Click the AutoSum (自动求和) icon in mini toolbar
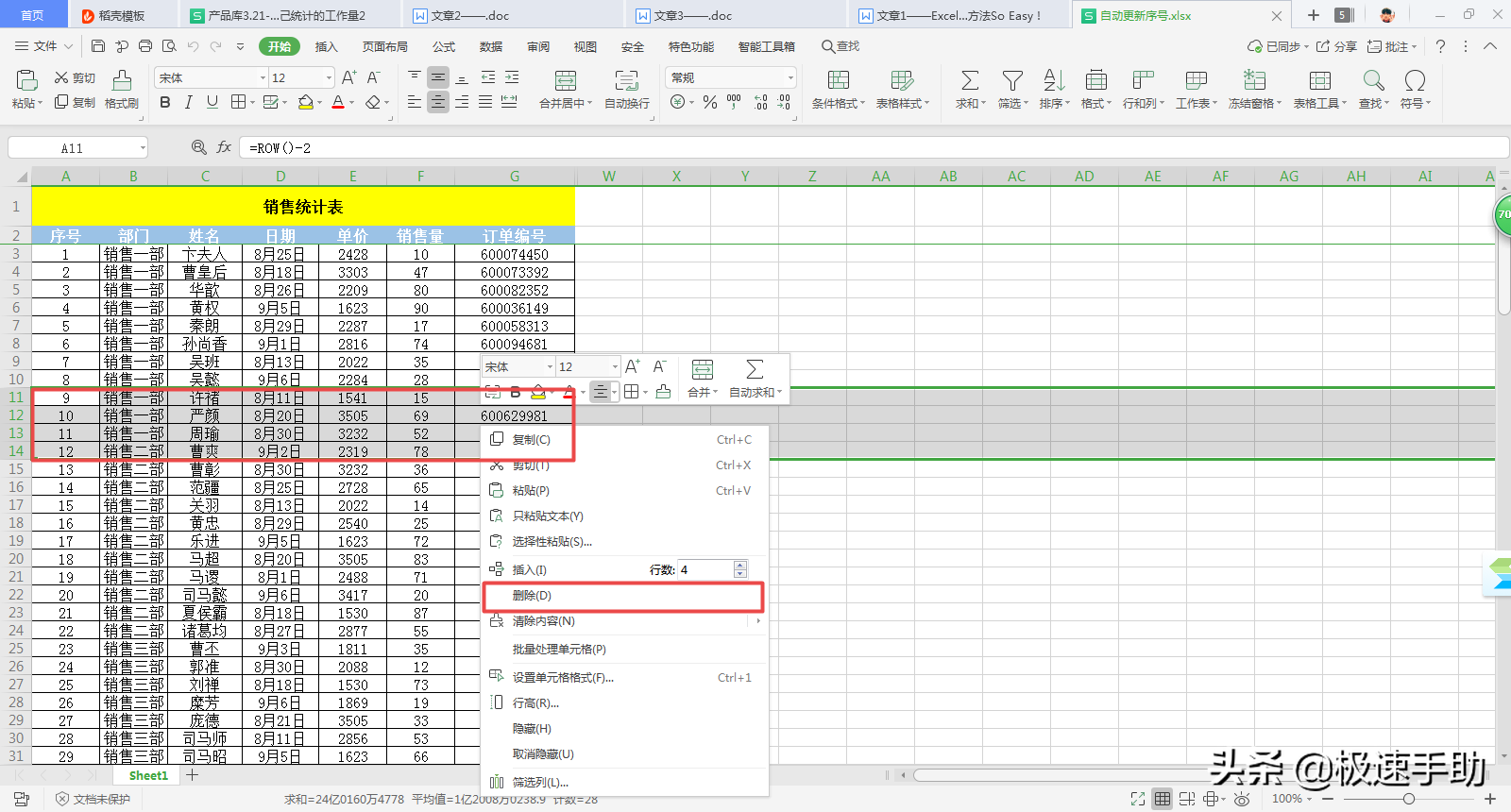This screenshot has width=1511, height=812. (x=755, y=369)
